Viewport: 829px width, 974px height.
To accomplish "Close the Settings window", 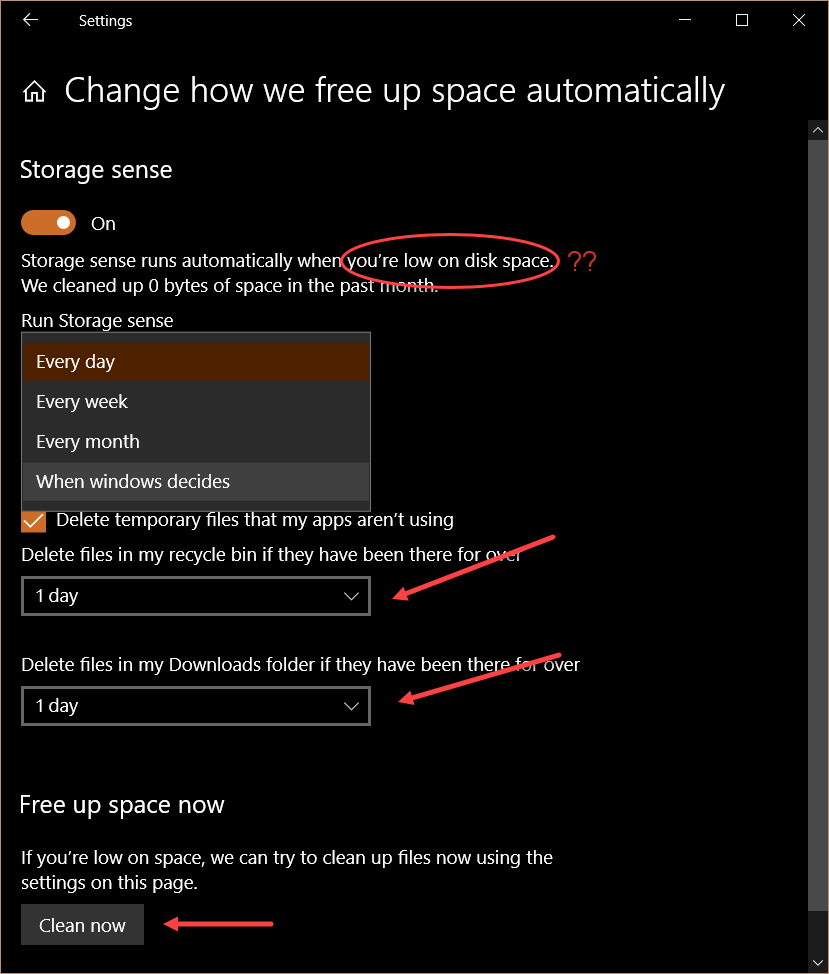I will (799, 20).
